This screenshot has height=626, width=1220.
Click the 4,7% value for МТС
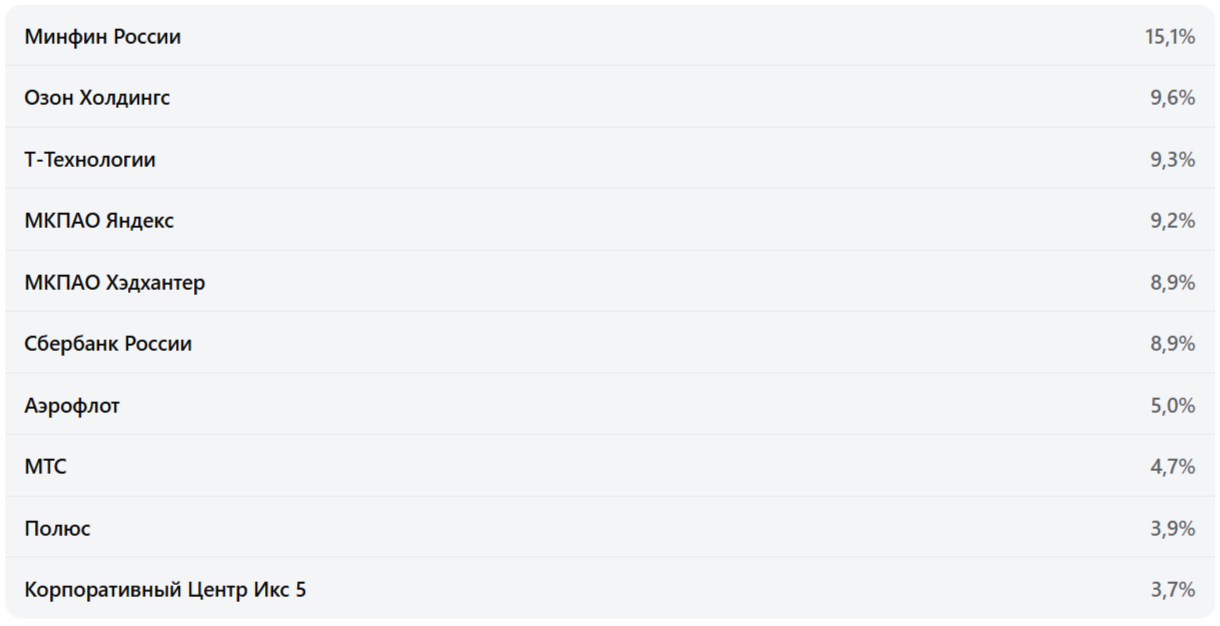[1172, 467]
